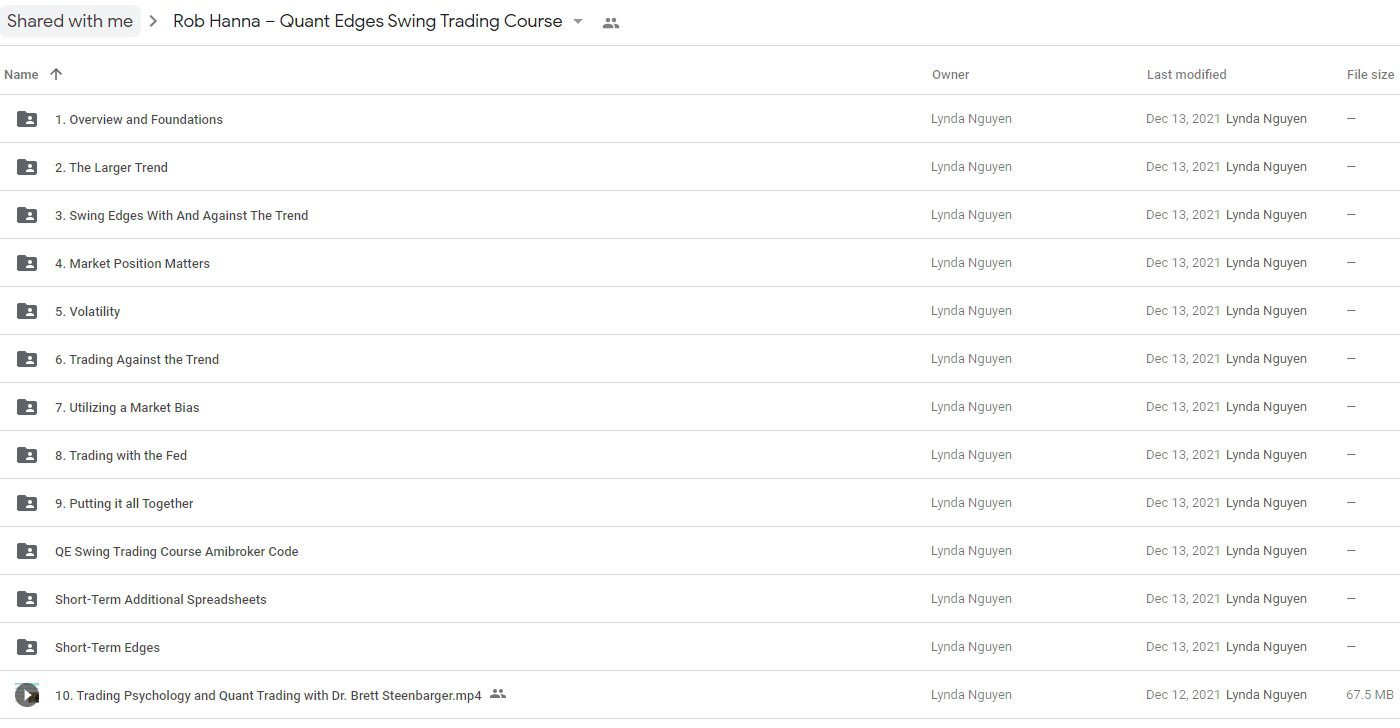The height and width of the screenshot is (728, 1400).
Task: Select the 5. Volatility folder name
Action: [x=87, y=311]
